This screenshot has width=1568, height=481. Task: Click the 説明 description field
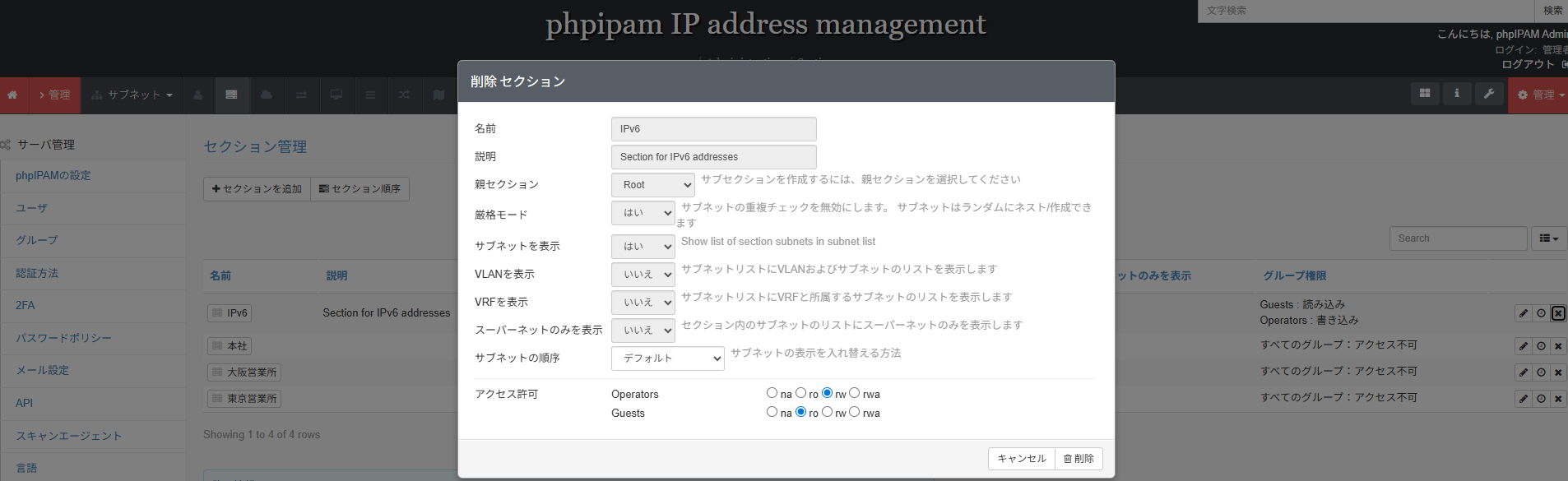pos(714,157)
